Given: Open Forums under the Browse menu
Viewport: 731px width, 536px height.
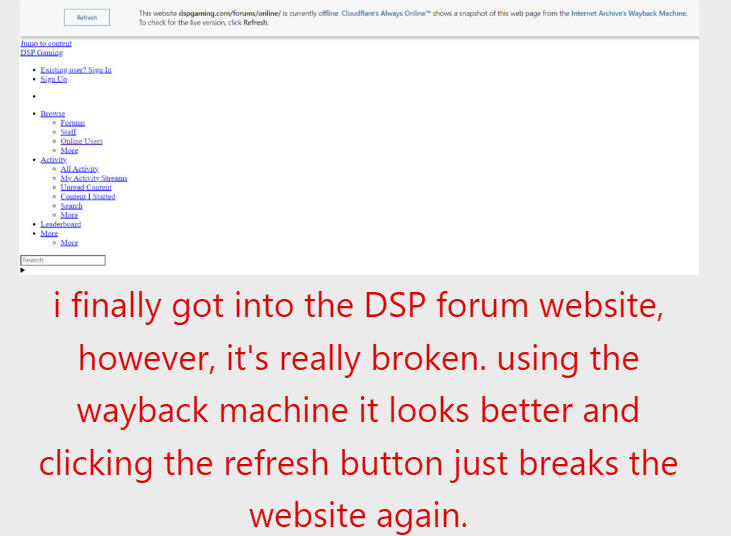Looking at the screenshot, I should 72,123.
